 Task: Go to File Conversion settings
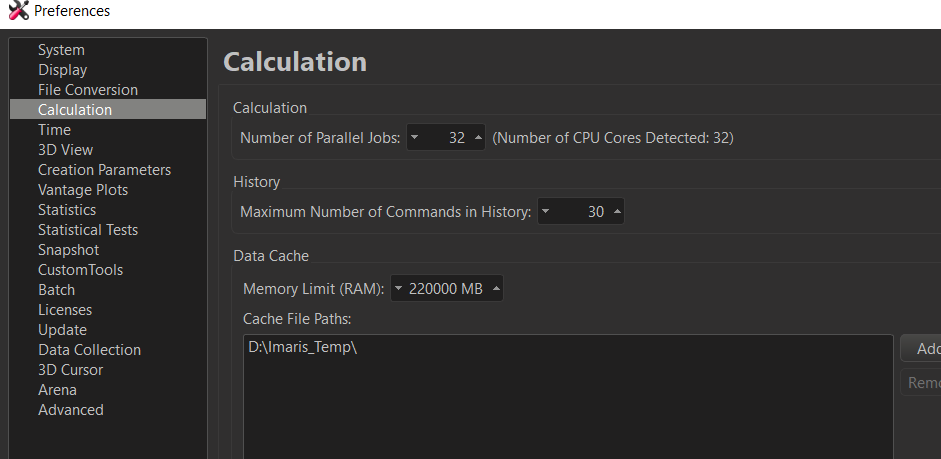(x=88, y=90)
